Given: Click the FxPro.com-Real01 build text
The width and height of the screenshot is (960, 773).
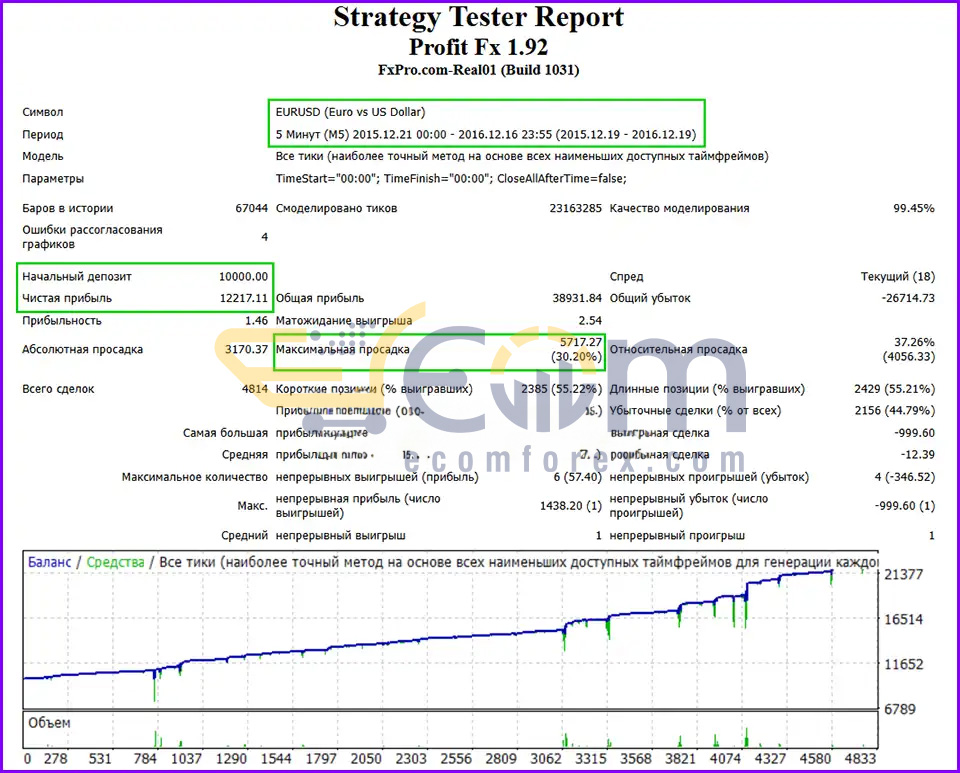Looking at the screenshot, I should tap(478, 70).
